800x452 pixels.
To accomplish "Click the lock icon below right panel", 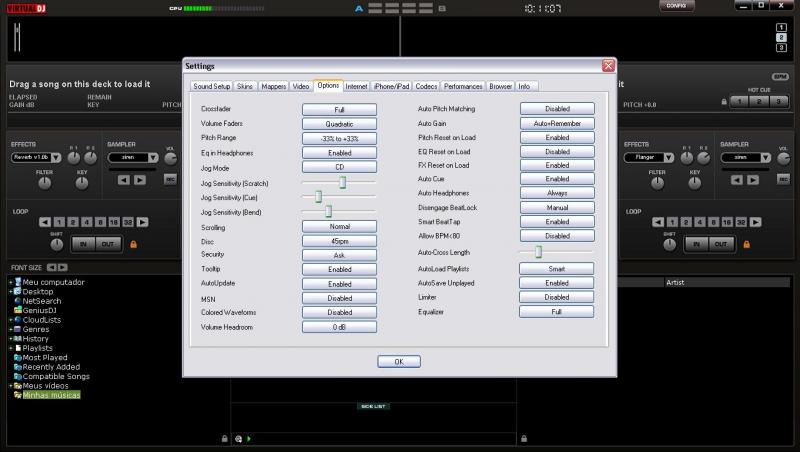I will pos(524,438).
